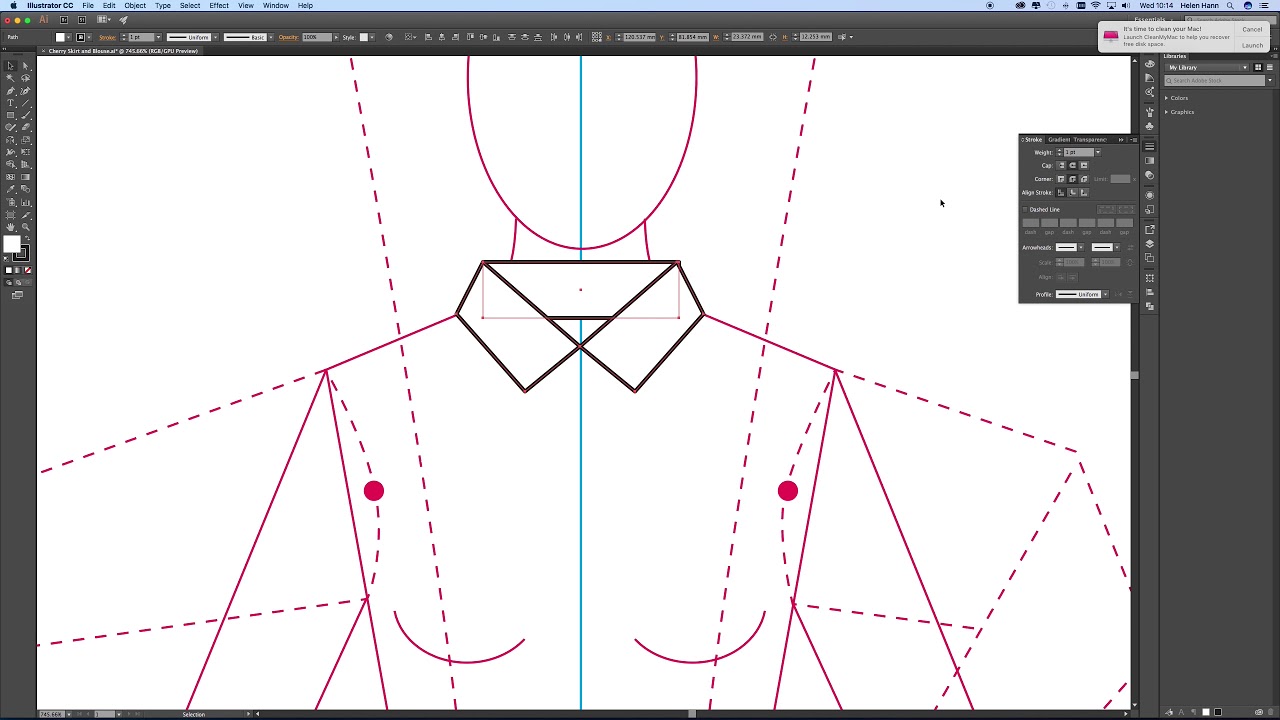Toggle round cap for the stroke

tap(1072, 164)
